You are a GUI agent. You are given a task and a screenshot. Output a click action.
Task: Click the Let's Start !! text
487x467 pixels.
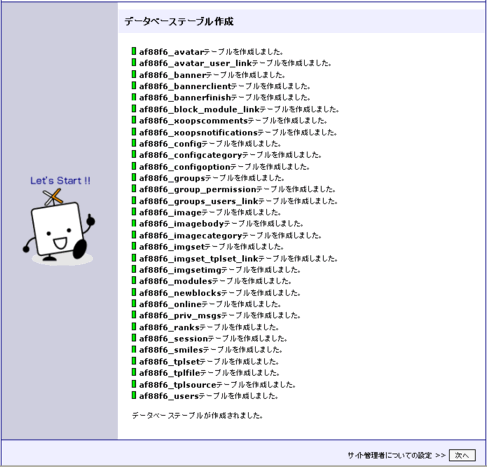pyautogui.click(x=60, y=181)
